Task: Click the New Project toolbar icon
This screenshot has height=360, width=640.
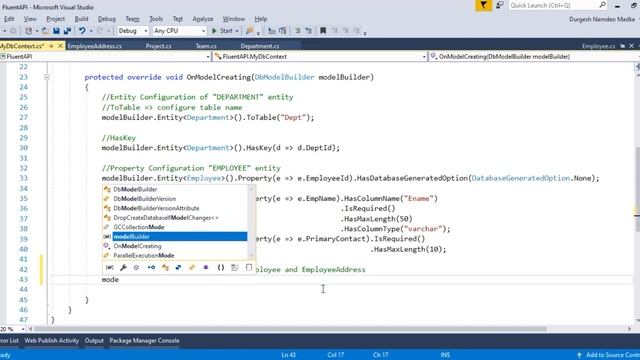Action: coord(29,31)
